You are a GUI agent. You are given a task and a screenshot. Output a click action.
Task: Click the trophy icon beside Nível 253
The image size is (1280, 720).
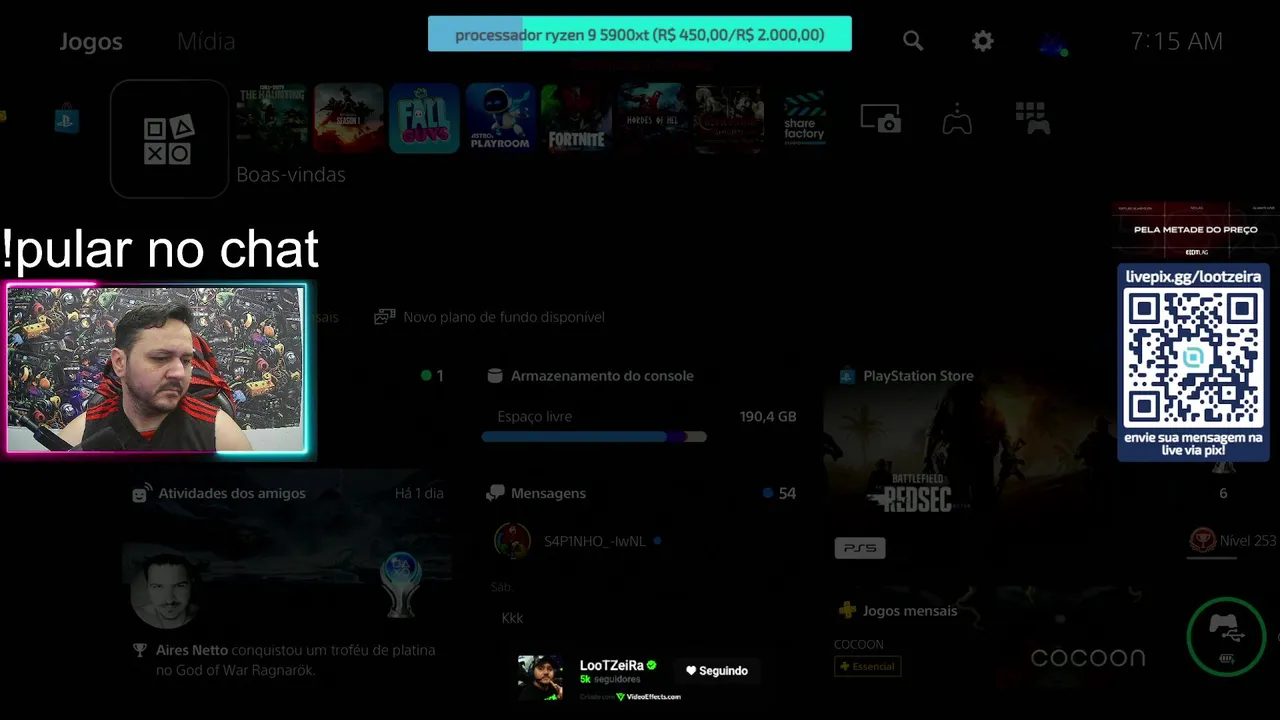pyautogui.click(x=1202, y=541)
